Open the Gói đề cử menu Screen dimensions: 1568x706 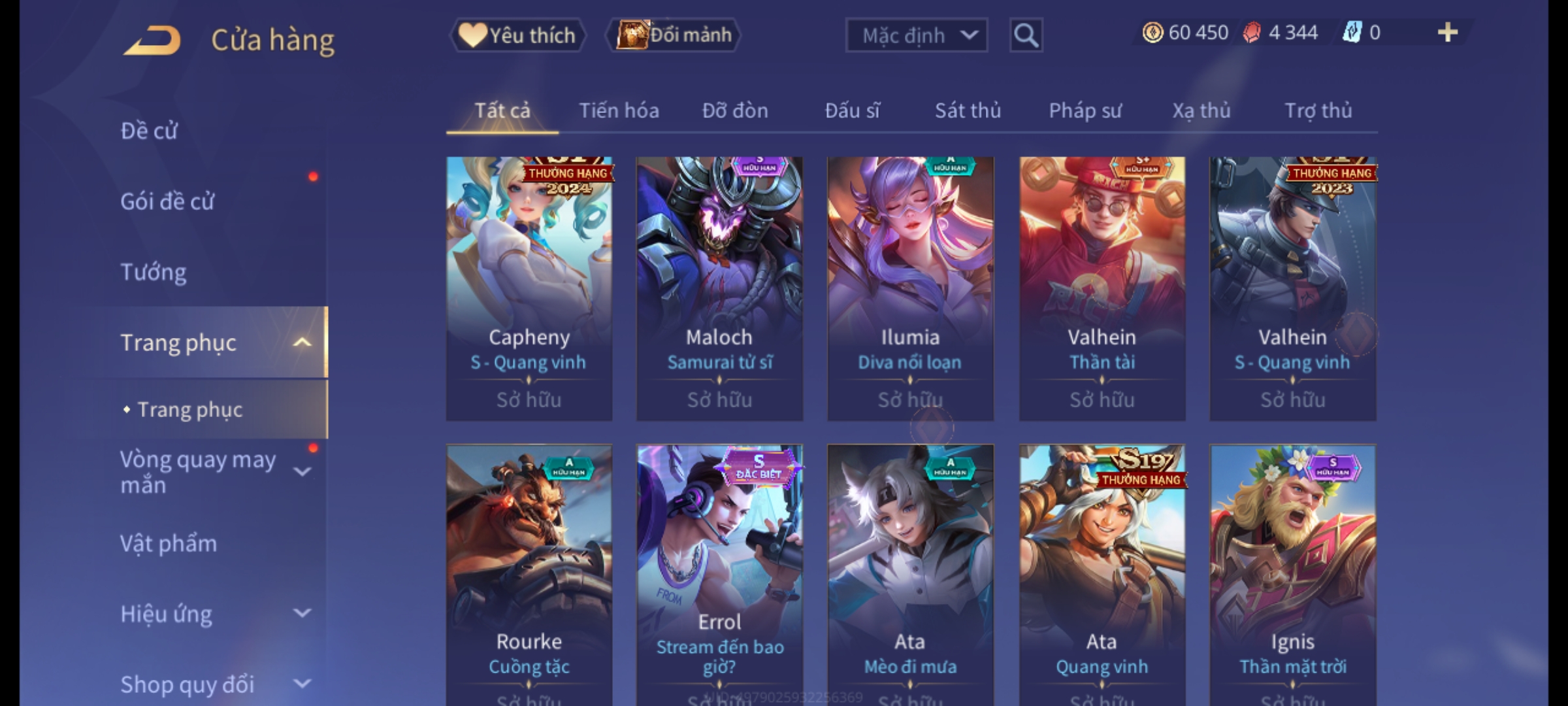click(x=167, y=201)
